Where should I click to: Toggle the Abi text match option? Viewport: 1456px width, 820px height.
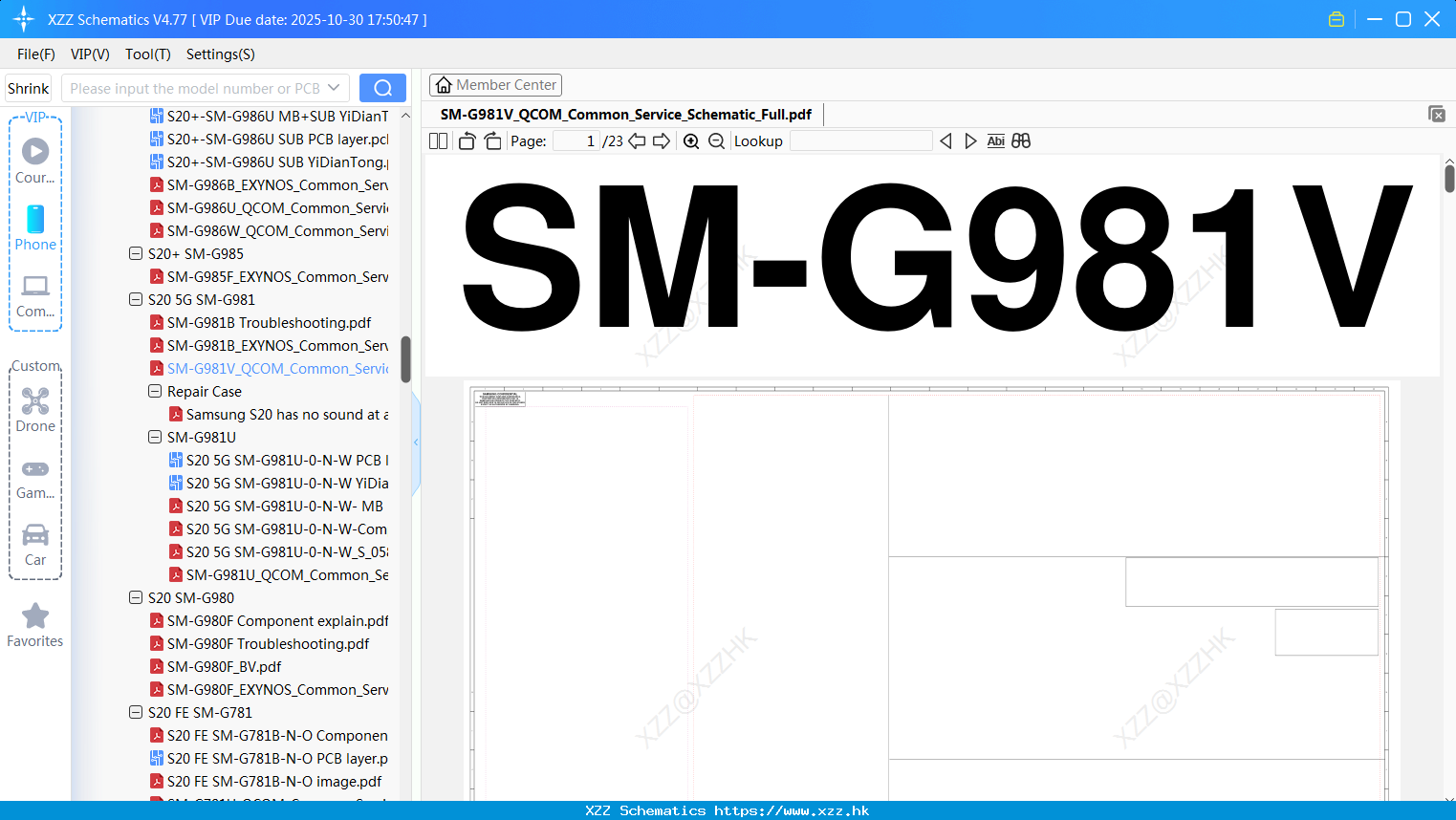point(995,141)
